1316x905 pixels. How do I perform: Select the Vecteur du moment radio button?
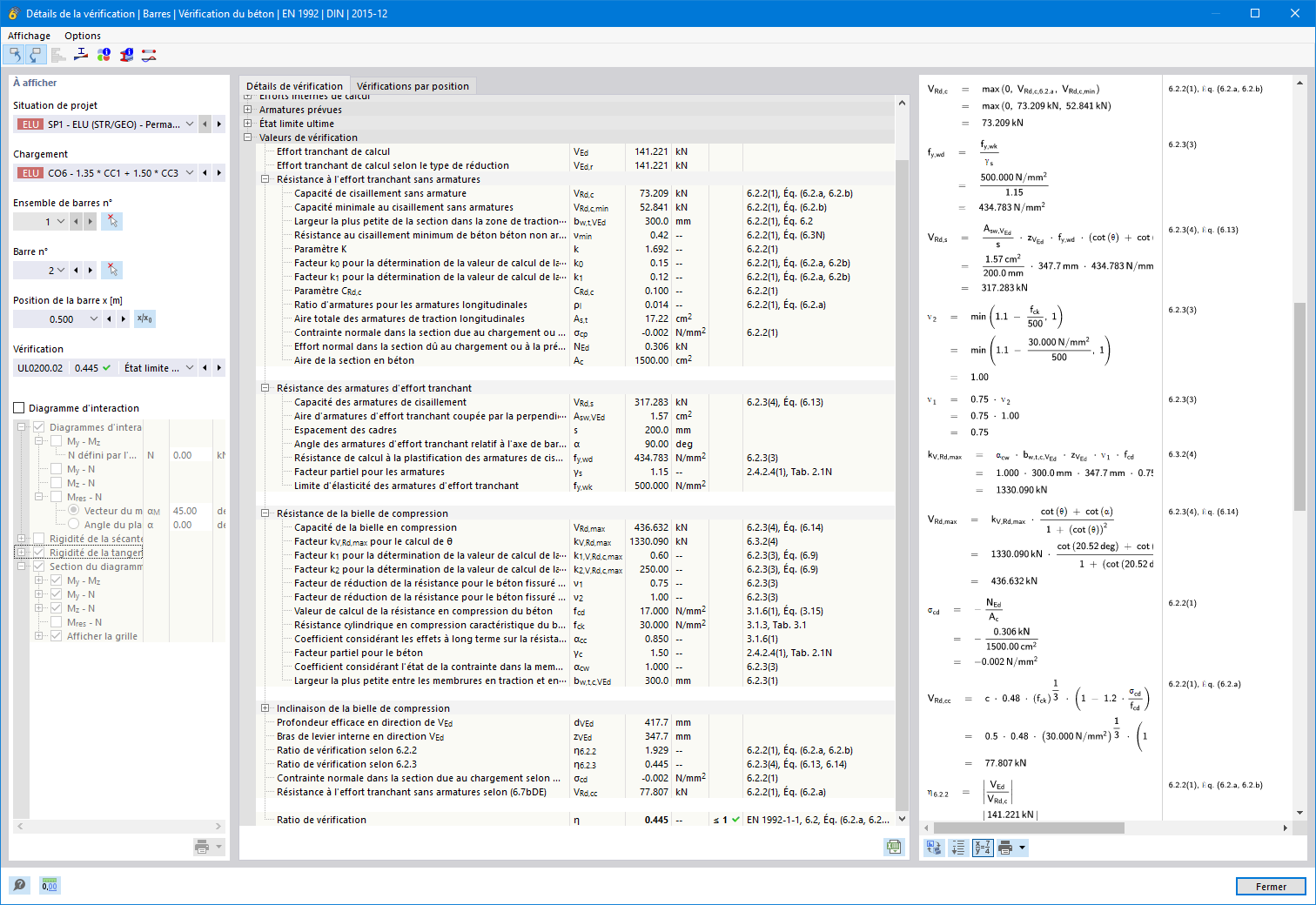73,511
